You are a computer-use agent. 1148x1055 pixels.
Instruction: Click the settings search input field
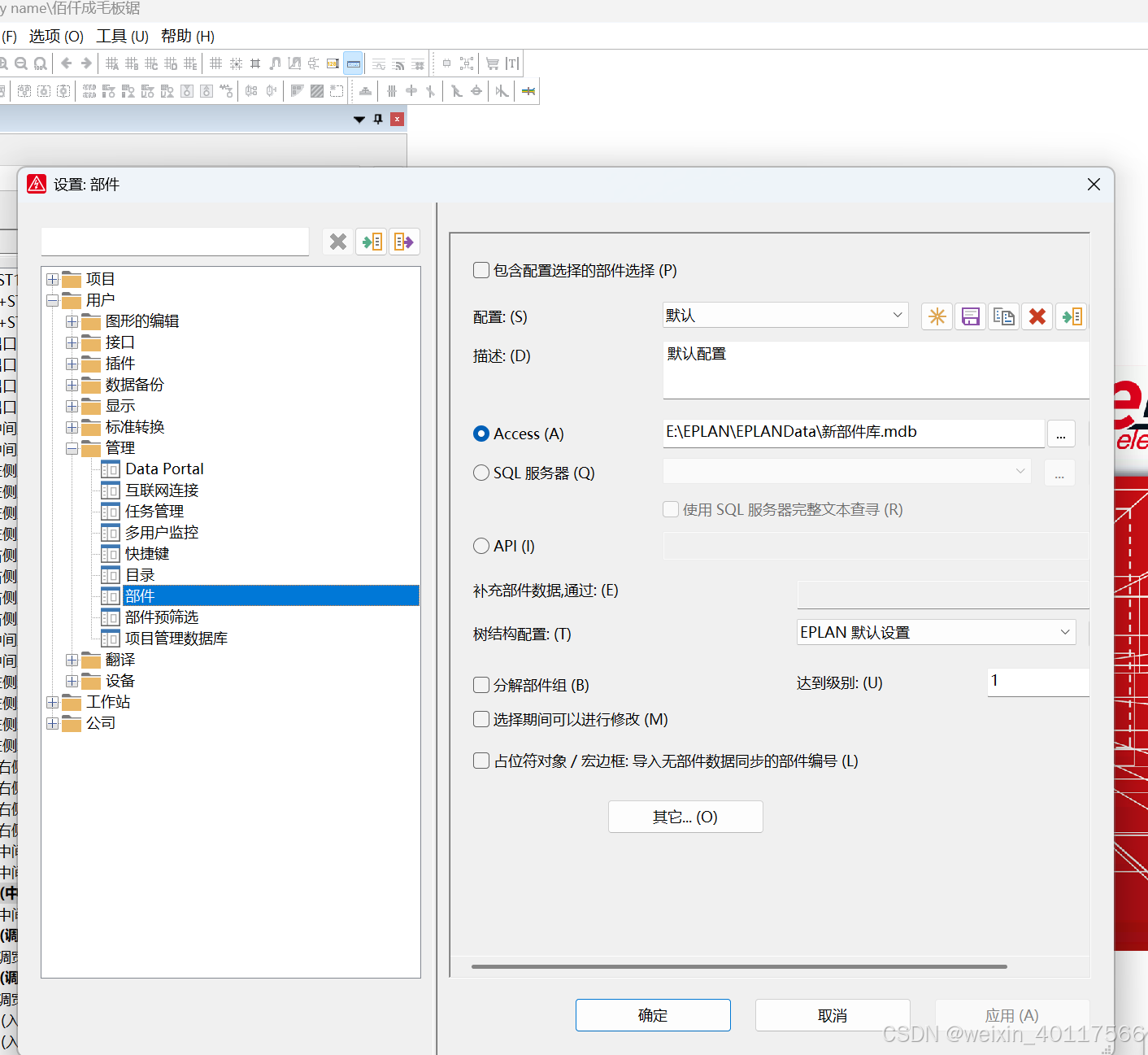(x=175, y=242)
